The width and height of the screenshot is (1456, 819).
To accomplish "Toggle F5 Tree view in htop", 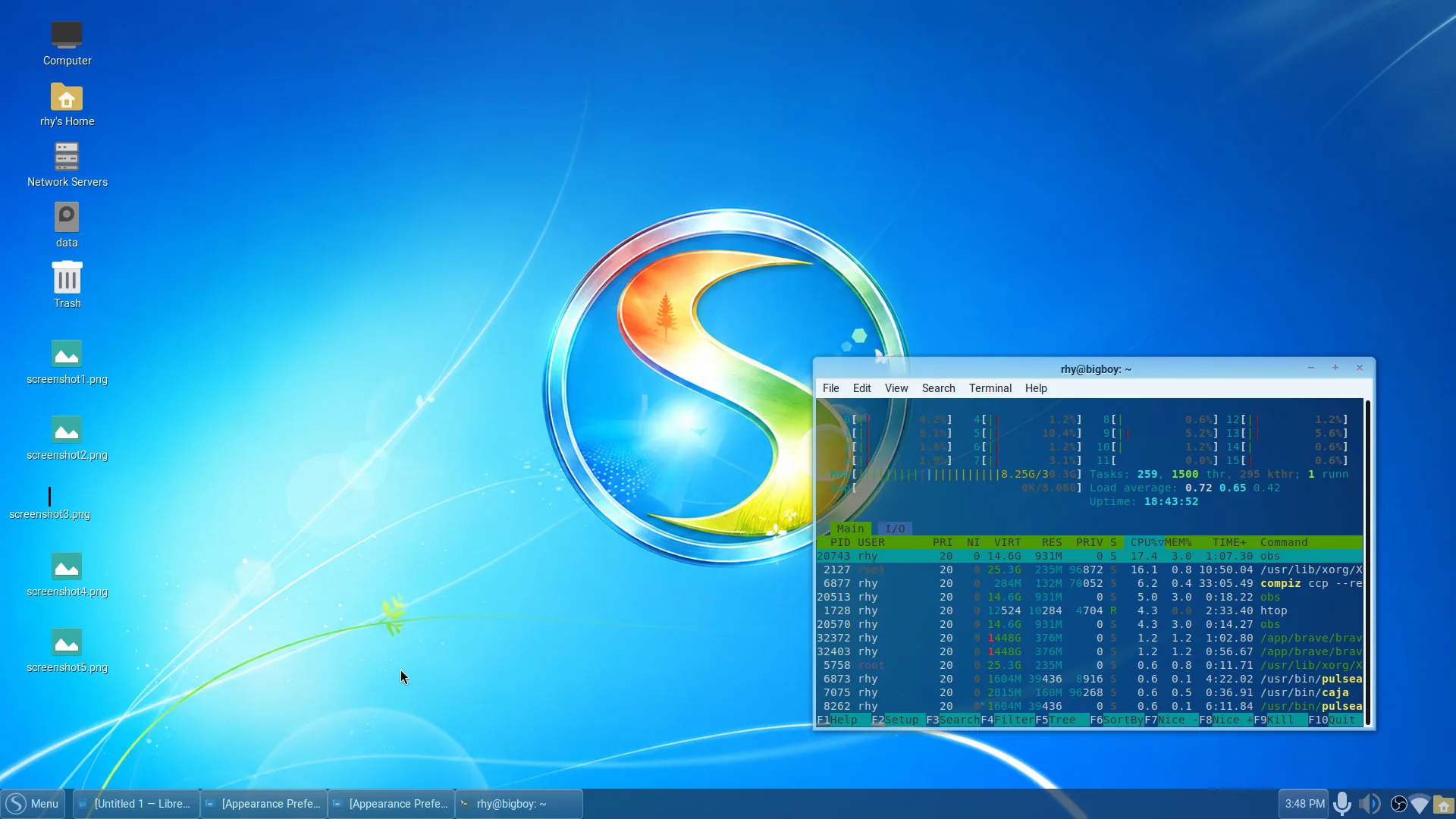I will [1062, 720].
